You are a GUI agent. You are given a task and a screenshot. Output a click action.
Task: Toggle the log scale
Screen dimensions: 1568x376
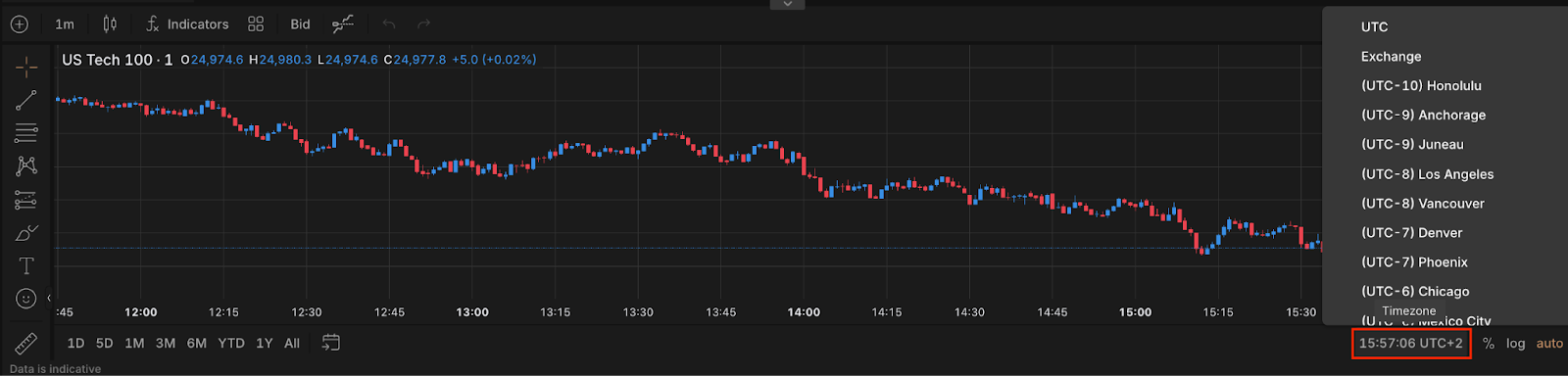click(1516, 344)
